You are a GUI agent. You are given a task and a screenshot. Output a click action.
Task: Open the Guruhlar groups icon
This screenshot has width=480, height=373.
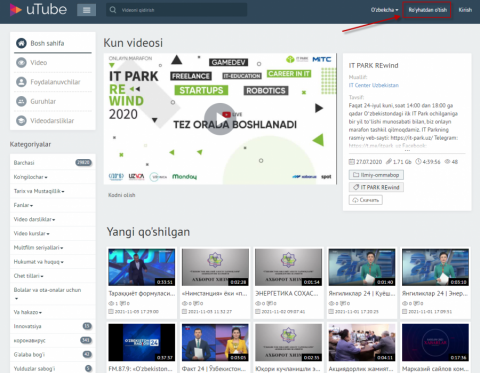(x=21, y=101)
